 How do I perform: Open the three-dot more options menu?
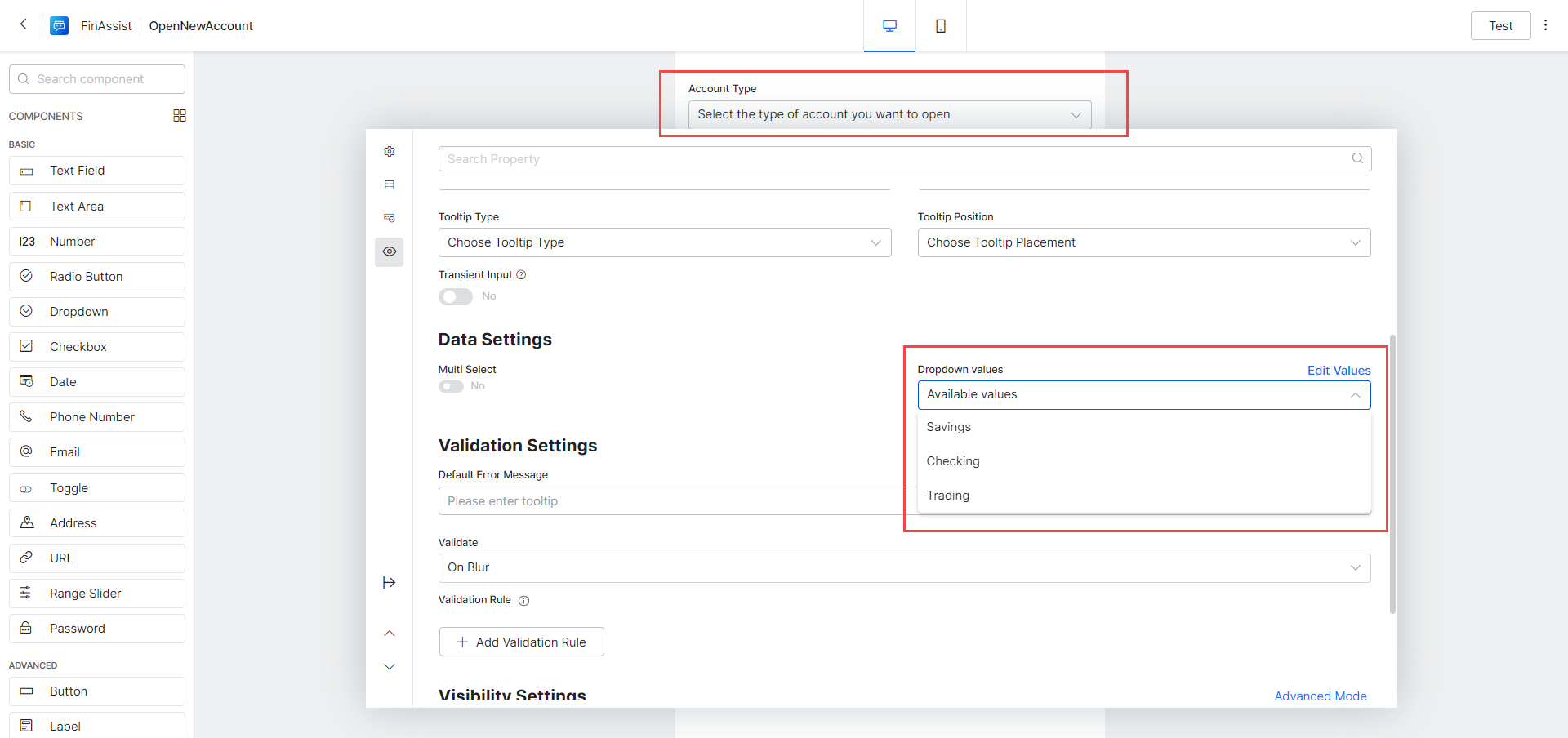coord(1545,25)
